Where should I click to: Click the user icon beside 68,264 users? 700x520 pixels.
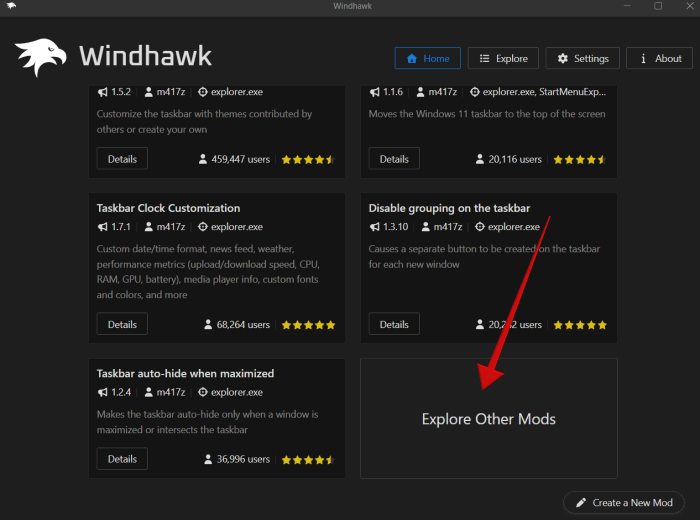point(208,324)
